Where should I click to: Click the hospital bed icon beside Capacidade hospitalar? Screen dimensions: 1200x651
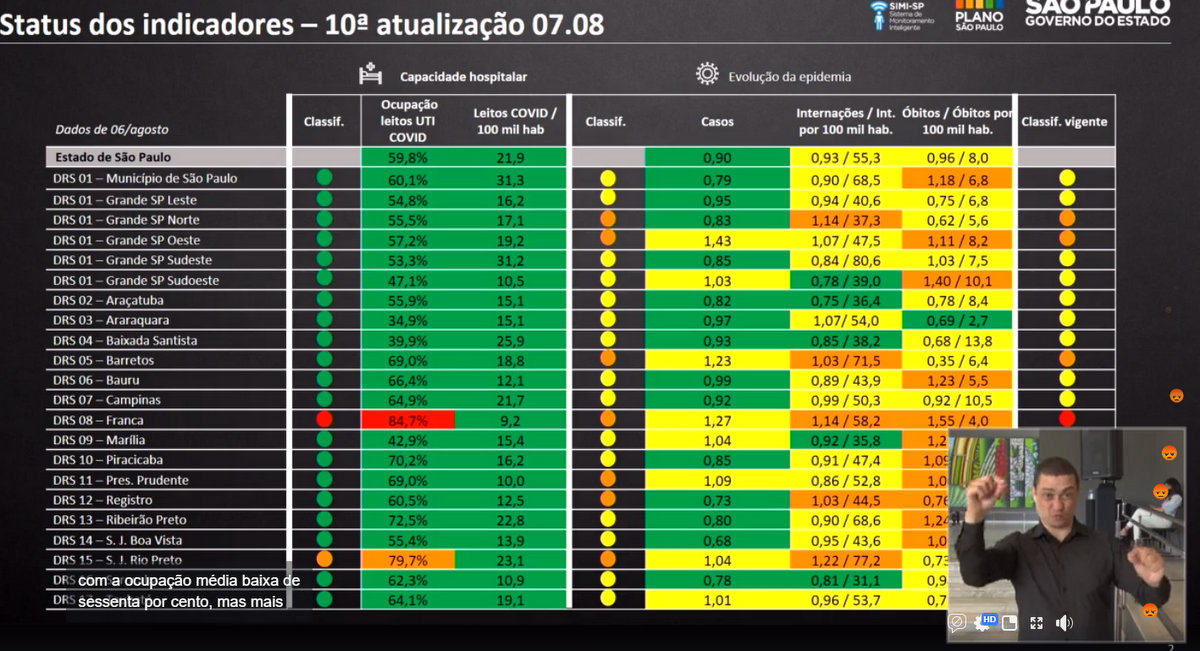[371, 75]
